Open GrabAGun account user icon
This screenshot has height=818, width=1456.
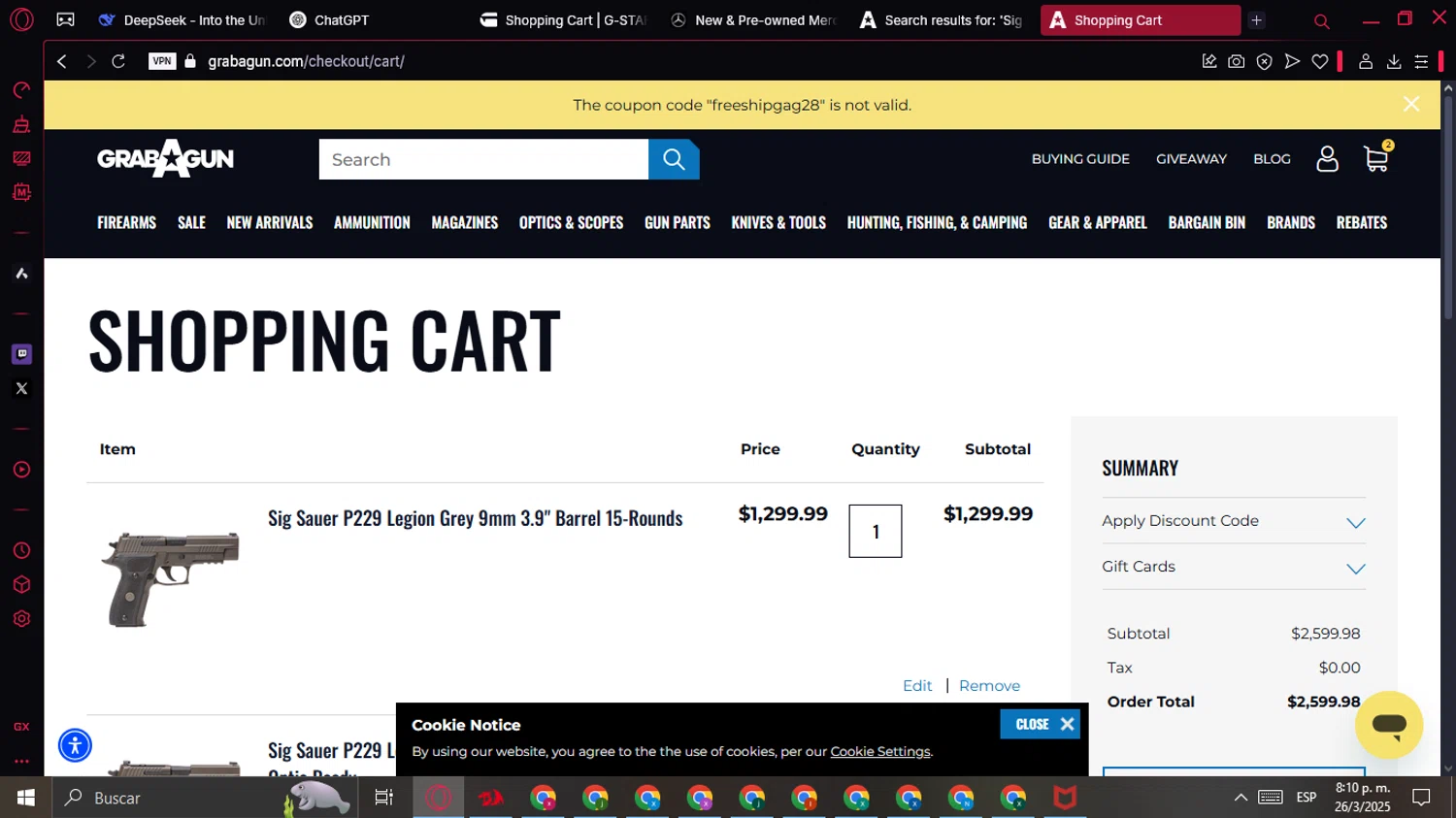(1327, 159)
